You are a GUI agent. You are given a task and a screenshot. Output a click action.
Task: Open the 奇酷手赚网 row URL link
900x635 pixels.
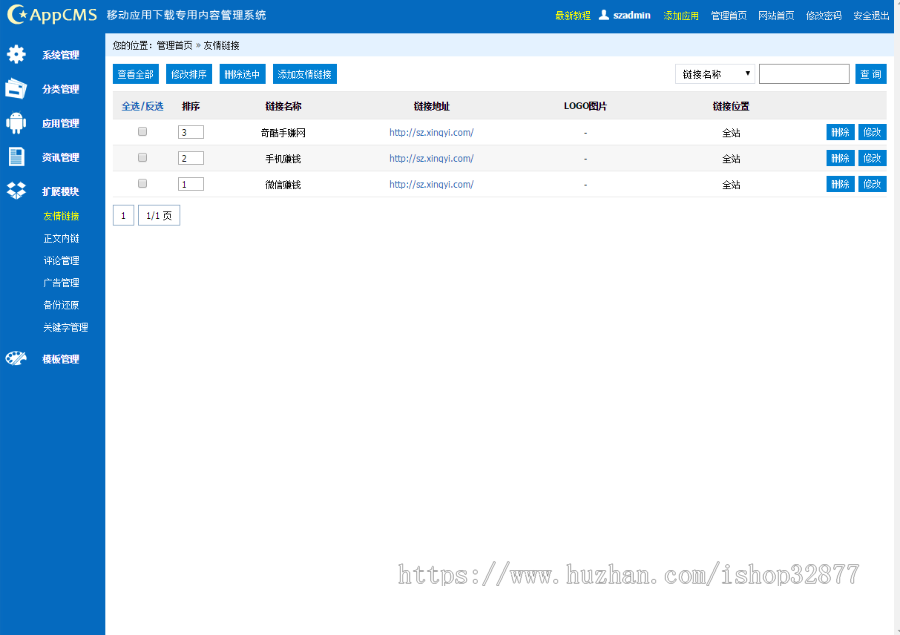point(431,133)
